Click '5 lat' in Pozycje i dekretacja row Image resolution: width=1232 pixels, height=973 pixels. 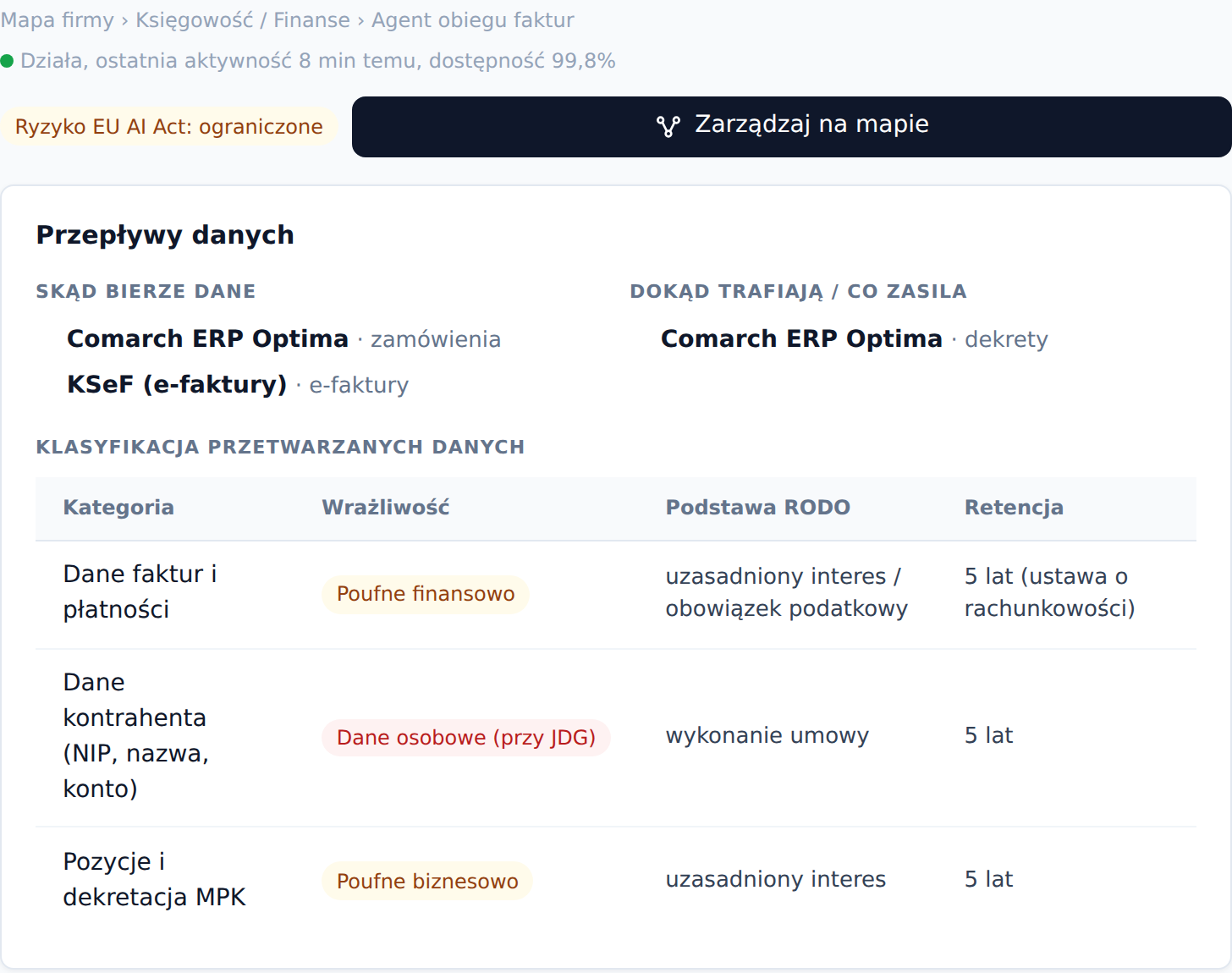(x=989, y=880)
